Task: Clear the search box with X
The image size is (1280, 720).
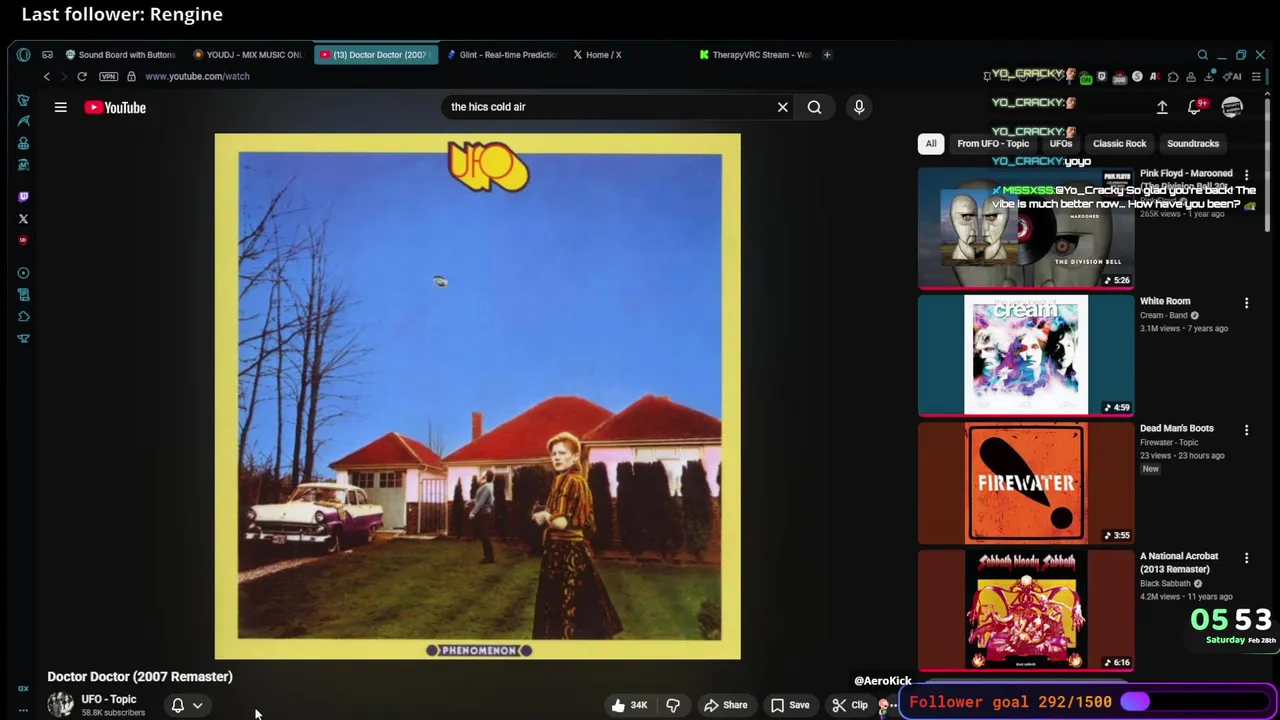Action: [x=783, y=107]
